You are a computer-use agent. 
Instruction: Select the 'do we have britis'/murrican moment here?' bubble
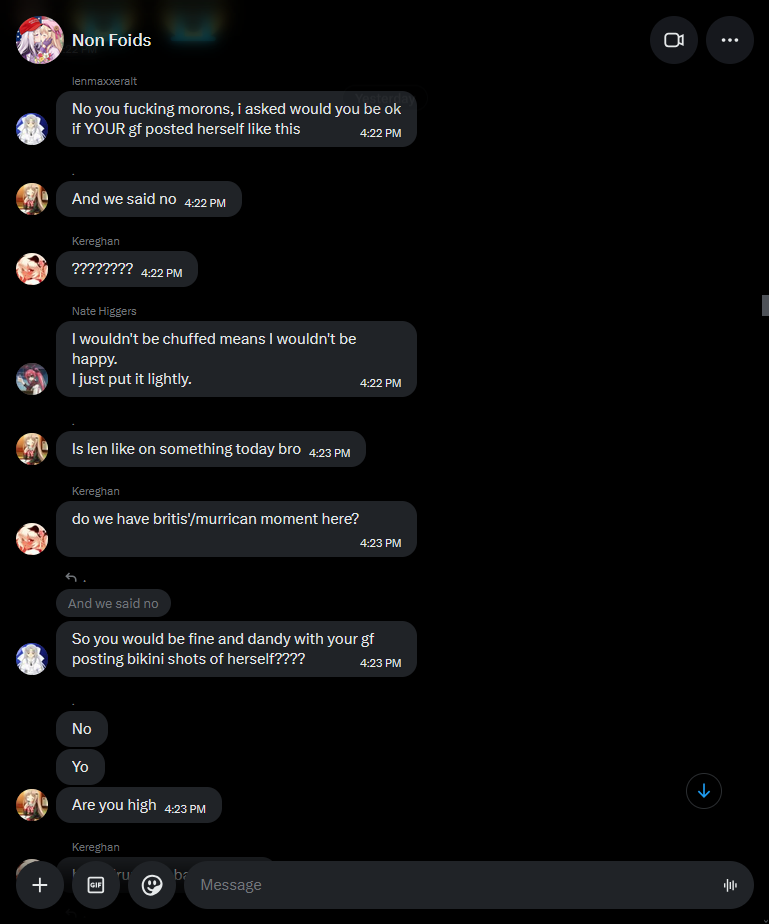click(236, 529)
